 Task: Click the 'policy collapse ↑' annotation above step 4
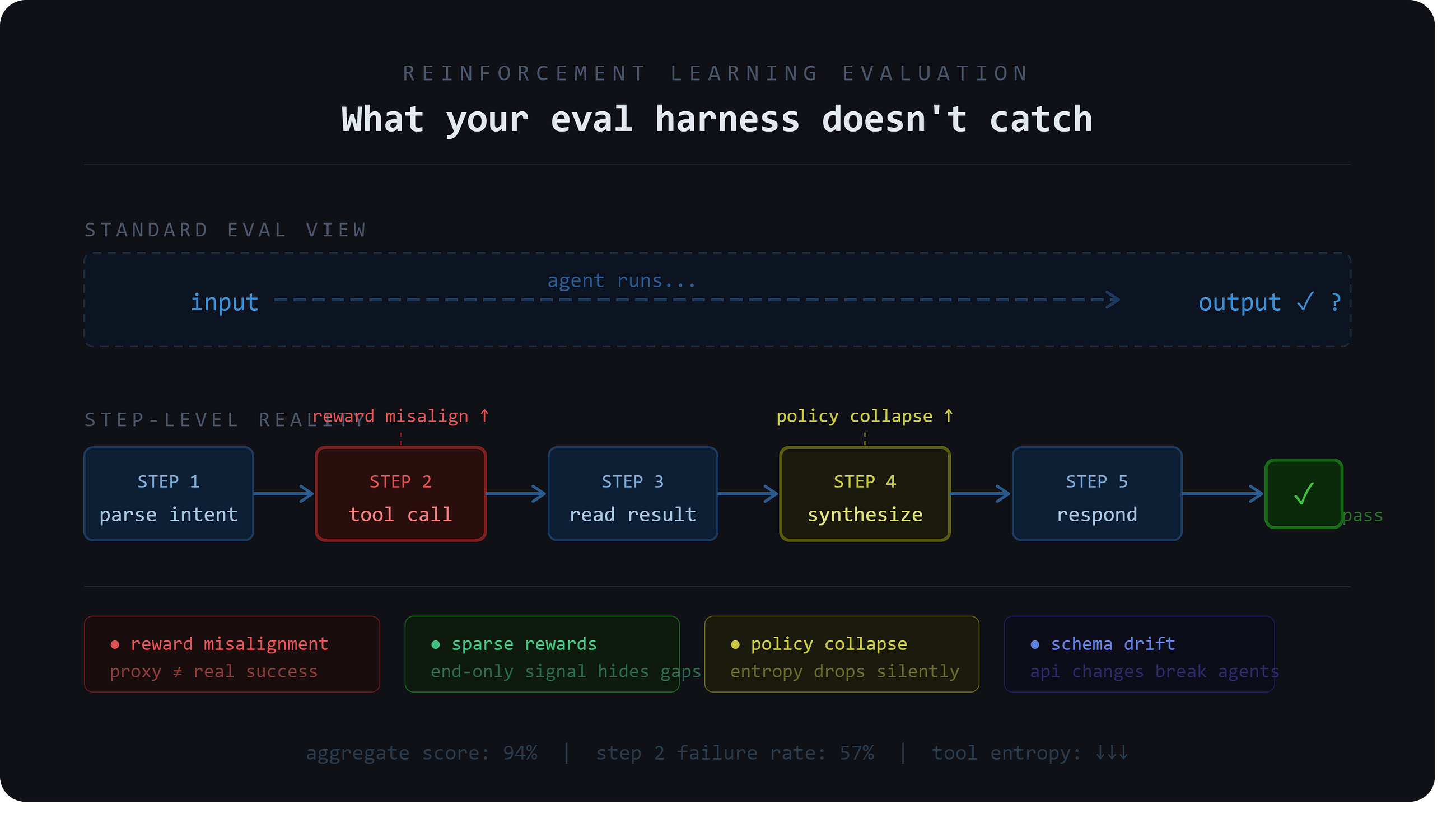[x=865, y=416]
